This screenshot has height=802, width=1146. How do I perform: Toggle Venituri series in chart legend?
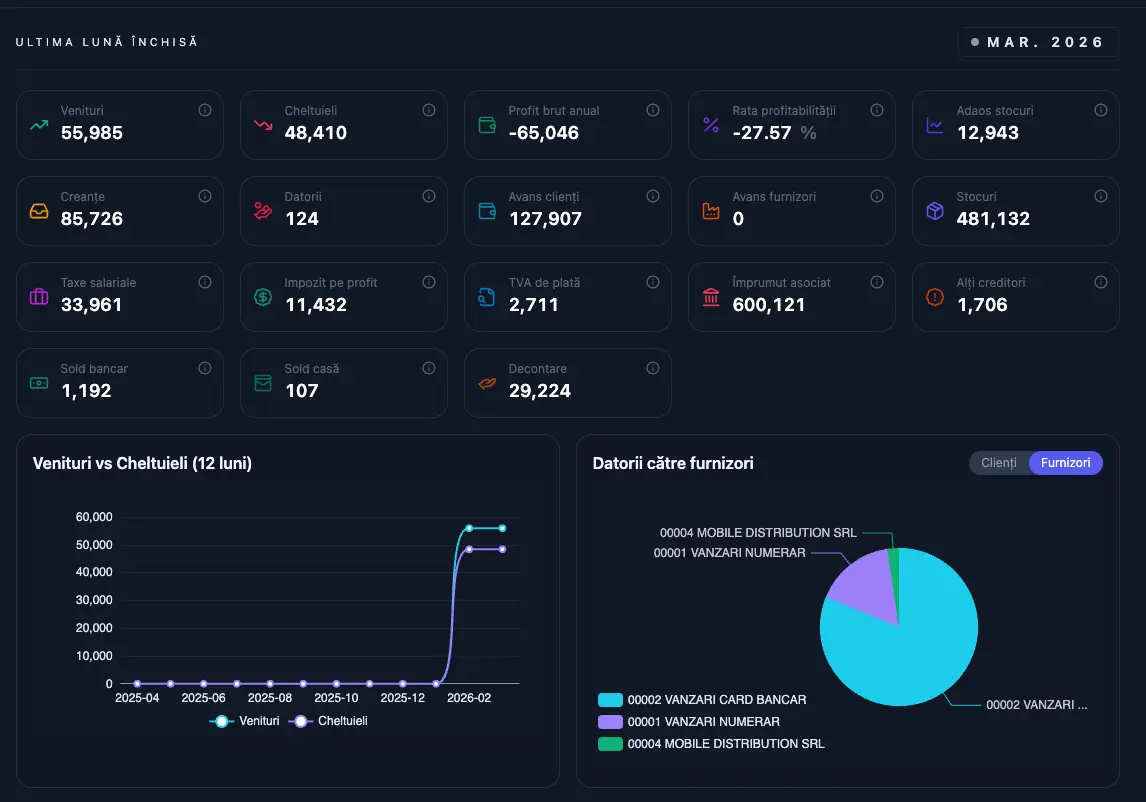click(245, 721)
